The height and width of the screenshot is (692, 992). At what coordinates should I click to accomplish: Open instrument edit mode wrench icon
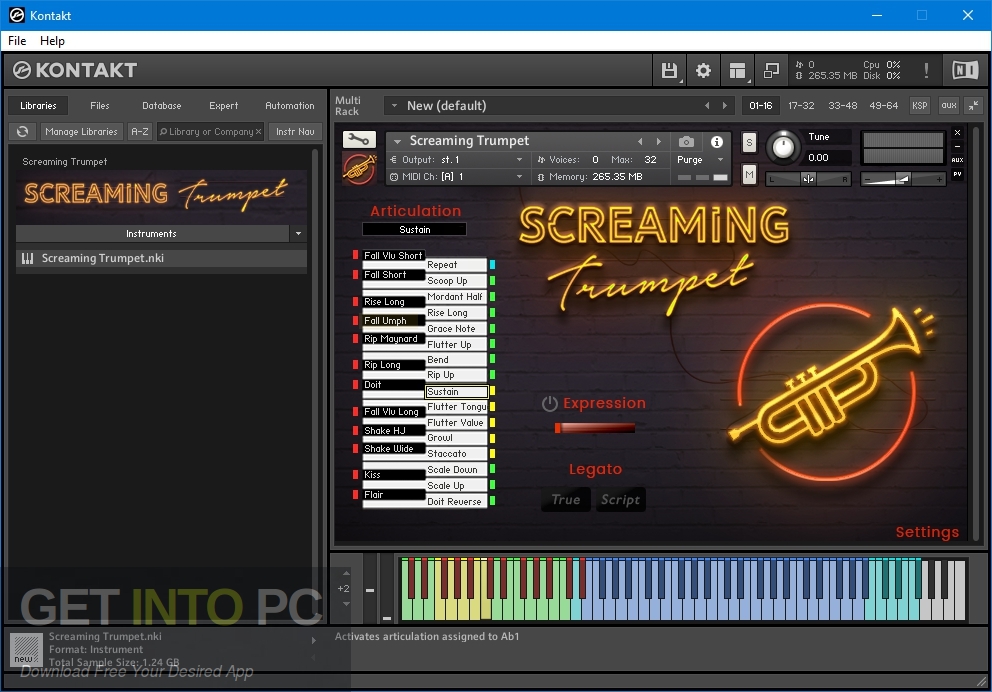coord(359,139)
